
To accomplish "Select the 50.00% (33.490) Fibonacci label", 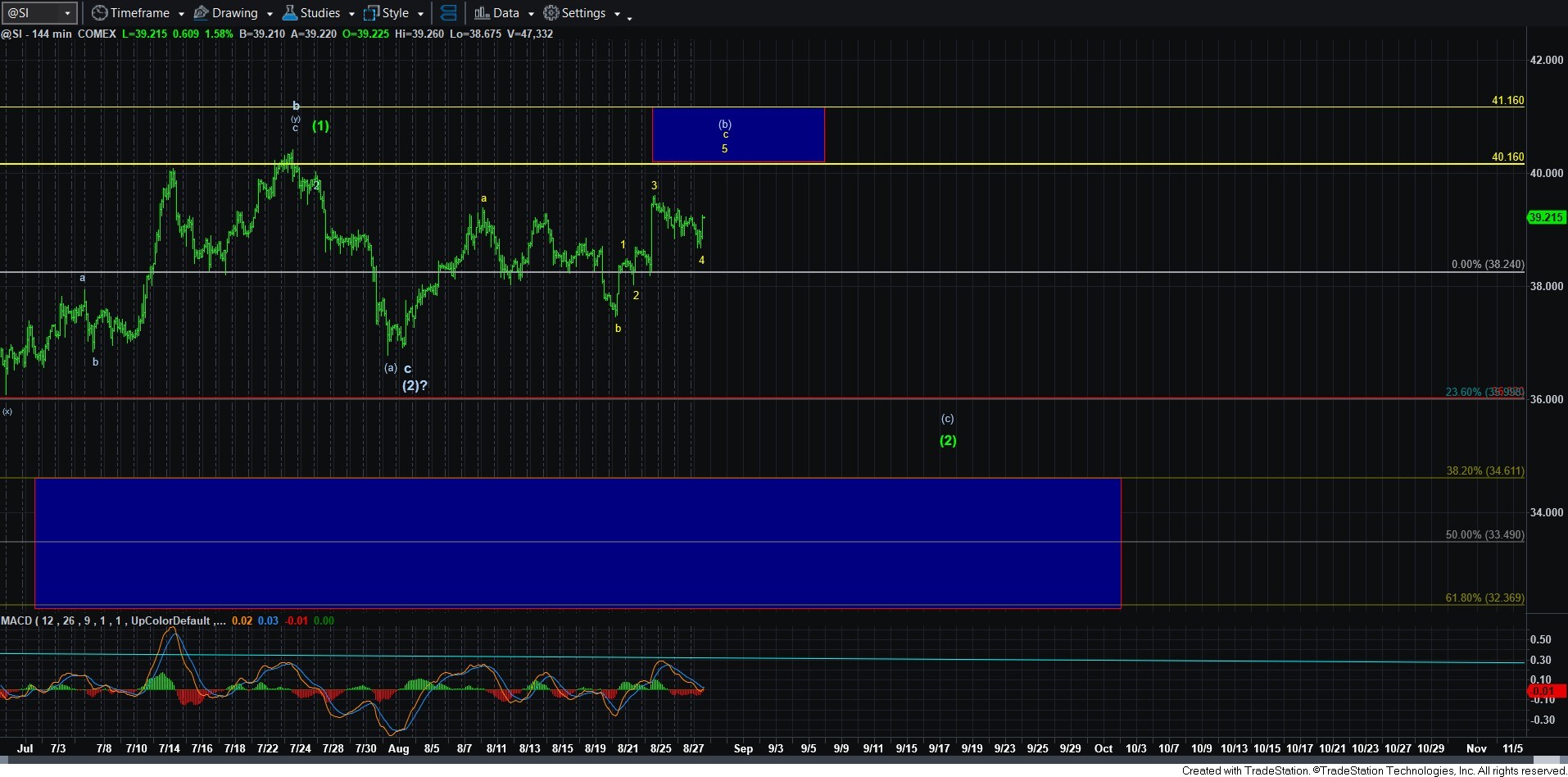I will click(x=1485, y=534).
